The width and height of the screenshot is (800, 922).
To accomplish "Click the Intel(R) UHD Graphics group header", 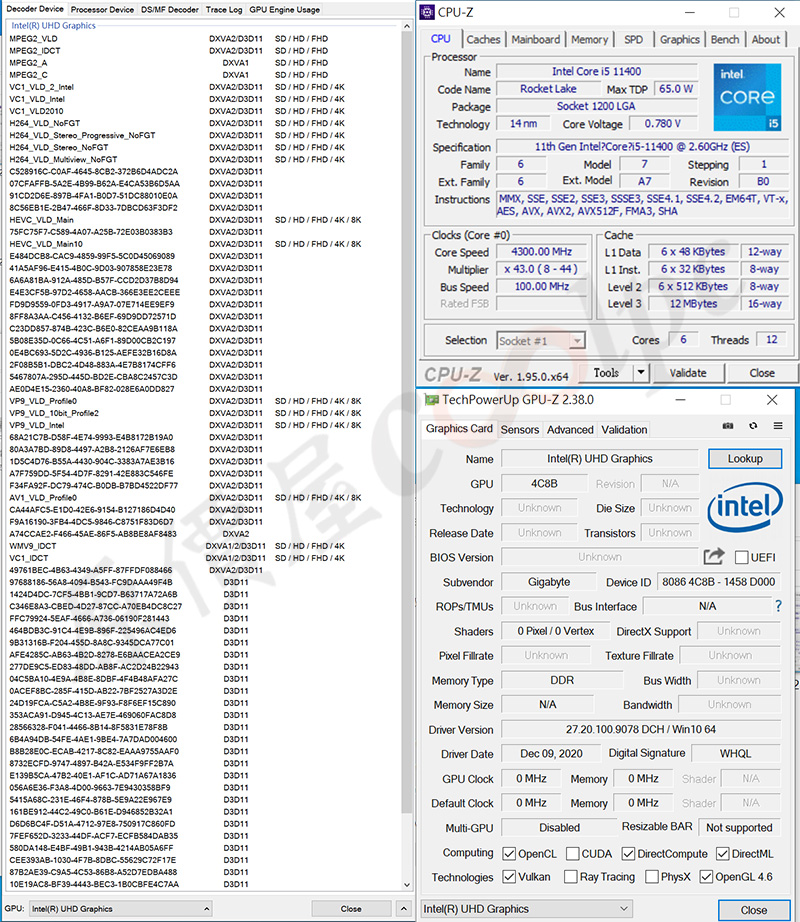I will coord(53,26).
